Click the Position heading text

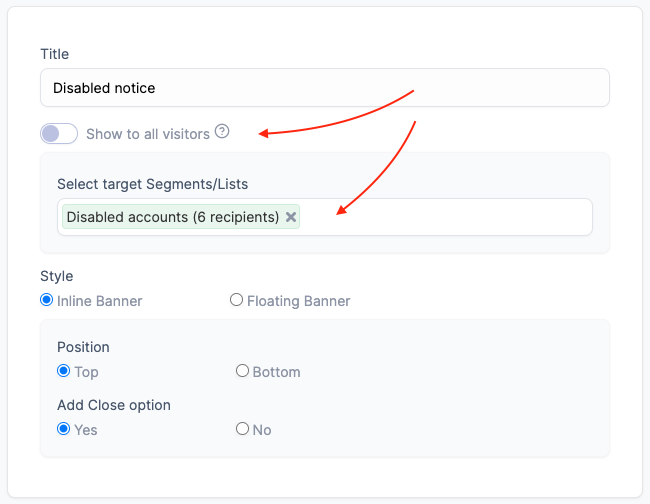pyautogui.click(x=83, y=347)
